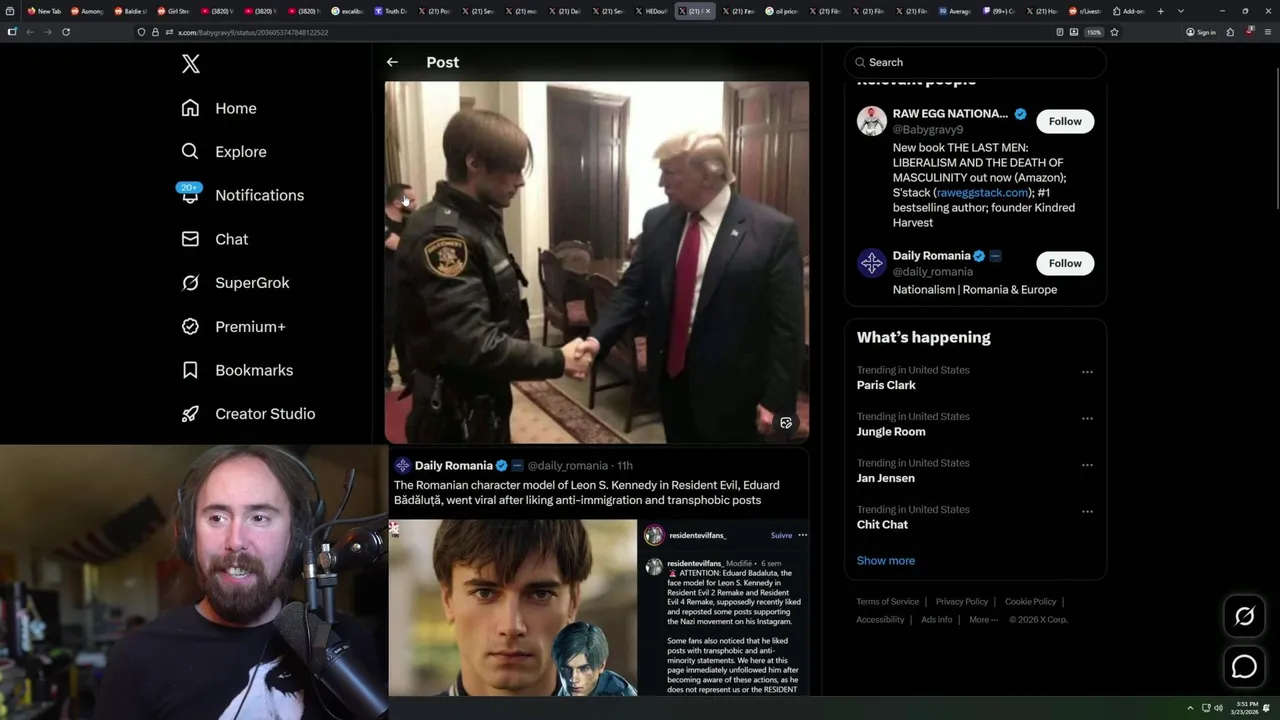The width and height of the screenshot is (1280, 720).
Task: Open more options for Paris Clark trend
Action: [1087, 372]
